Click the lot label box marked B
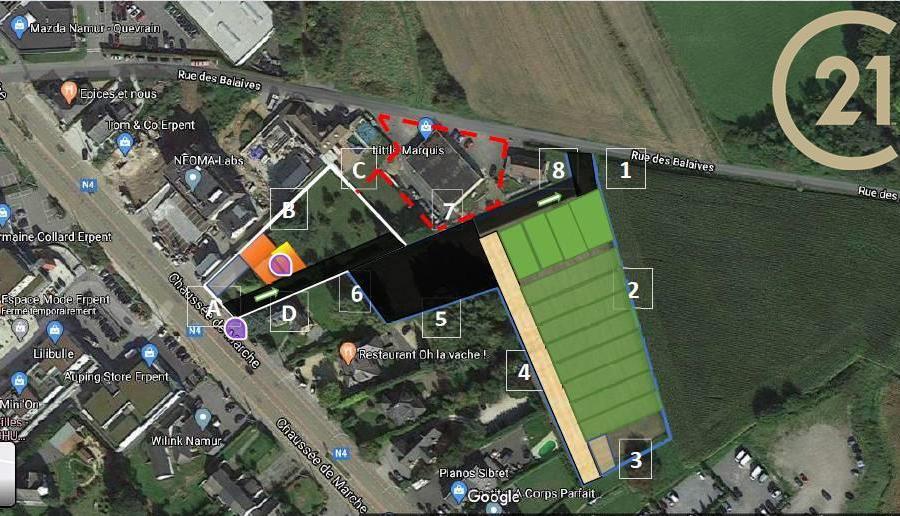Screen dimensions: 900x516 click(289, 209)
